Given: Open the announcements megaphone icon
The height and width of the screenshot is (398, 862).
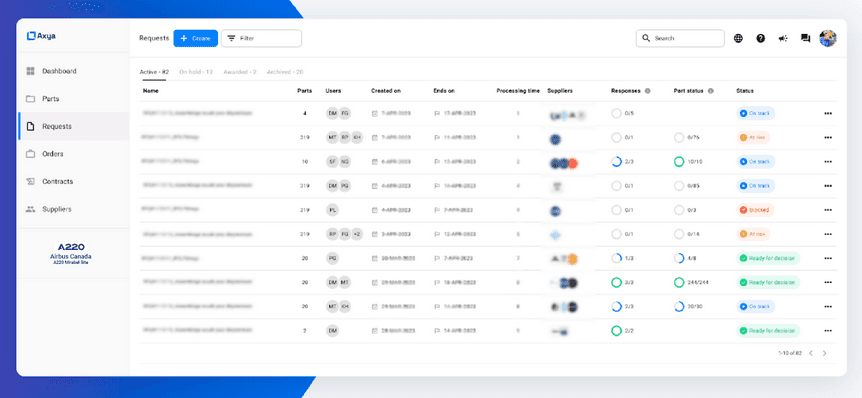Looking at the screenshot, I should pos(783,38).
